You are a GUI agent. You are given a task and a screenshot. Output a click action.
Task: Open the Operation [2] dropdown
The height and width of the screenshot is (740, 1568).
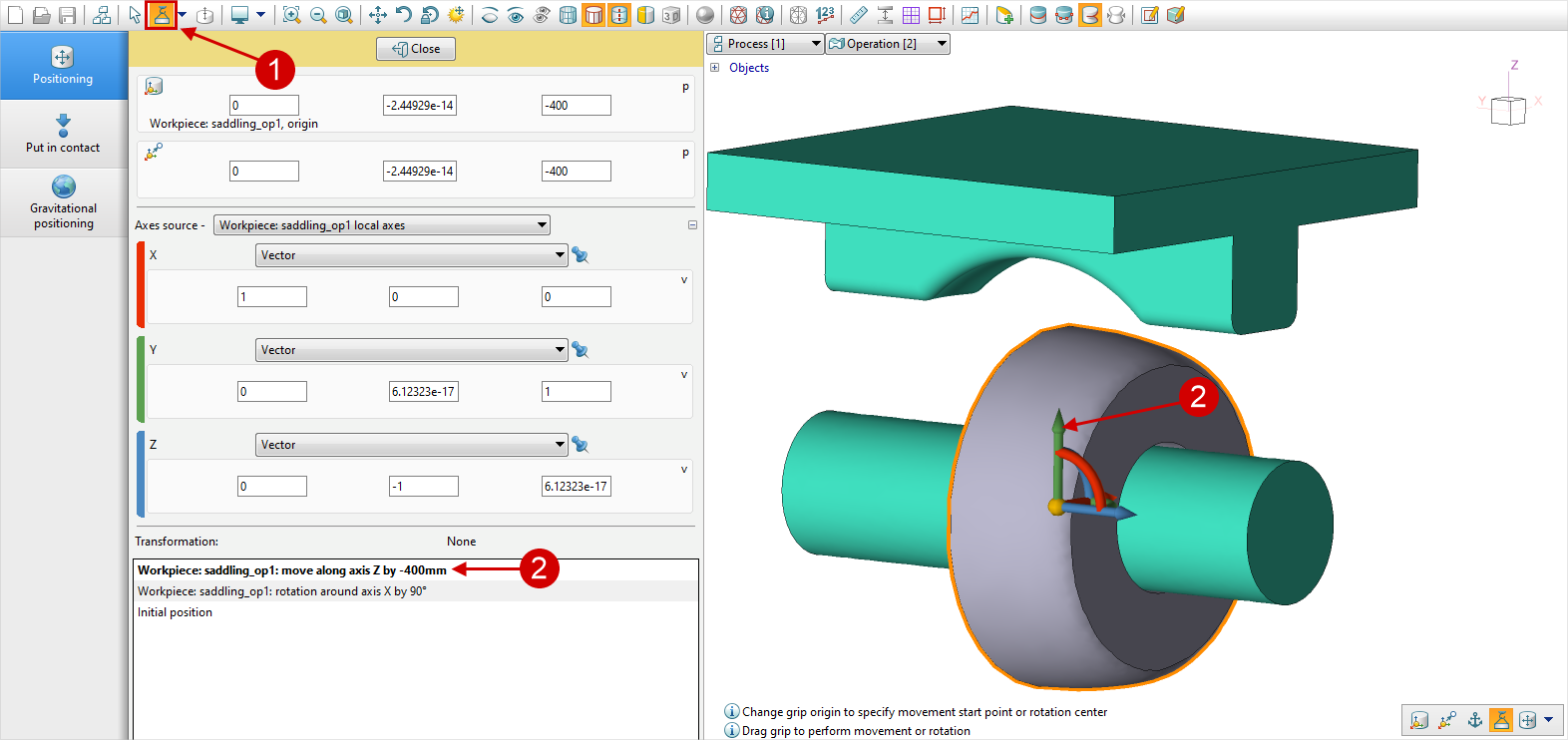click(x=887, y=44)
